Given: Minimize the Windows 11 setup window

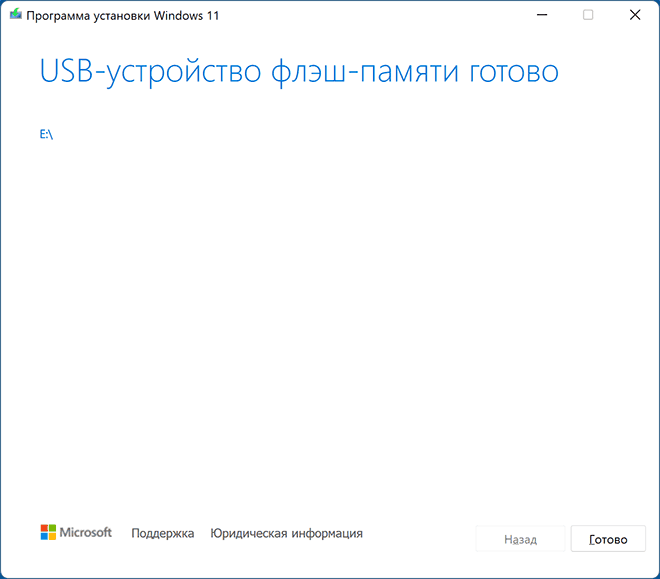Looking at the screenshot, I should [541, 15].
